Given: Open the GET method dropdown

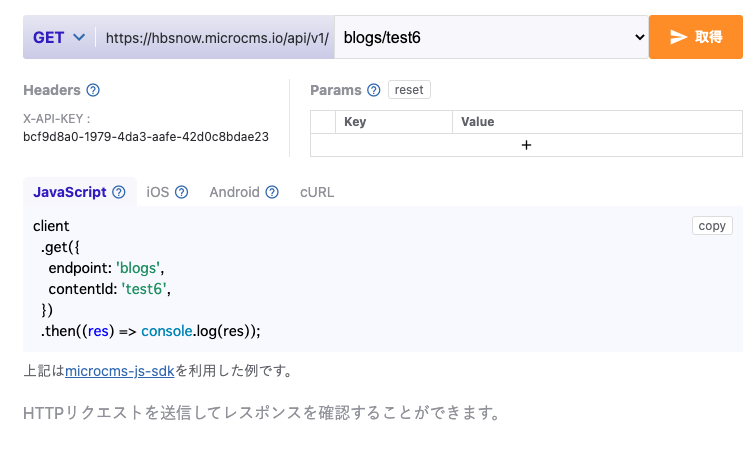Looking at the screenshot, I should pos(59,37).
